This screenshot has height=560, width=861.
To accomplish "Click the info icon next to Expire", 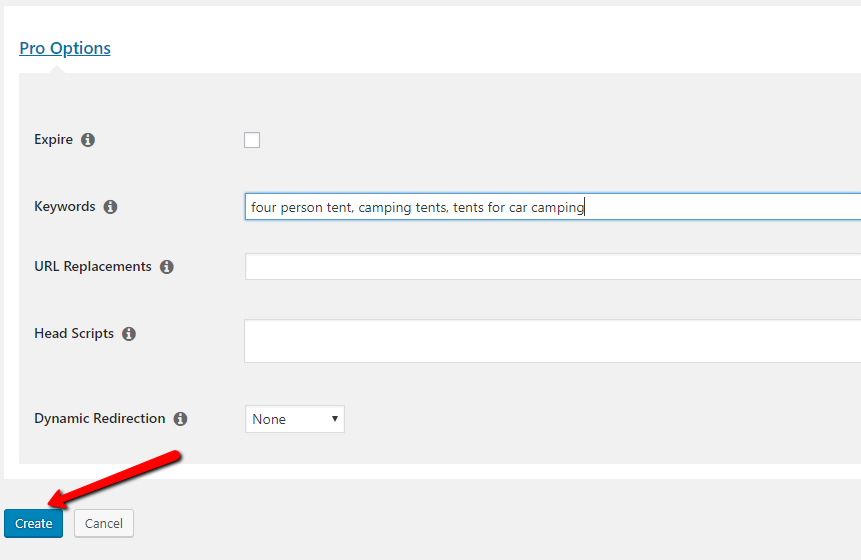I will click(x=88, y=140).
